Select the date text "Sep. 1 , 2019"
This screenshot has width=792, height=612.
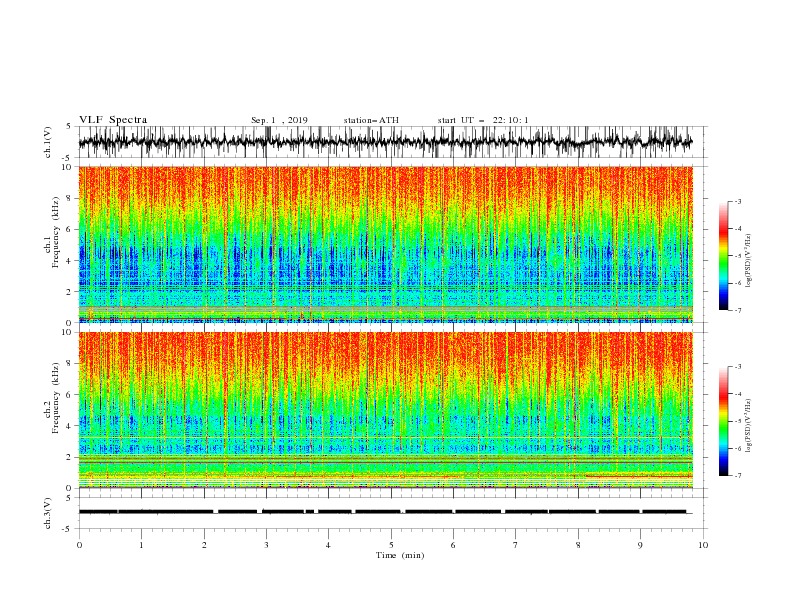coord(279,120)
